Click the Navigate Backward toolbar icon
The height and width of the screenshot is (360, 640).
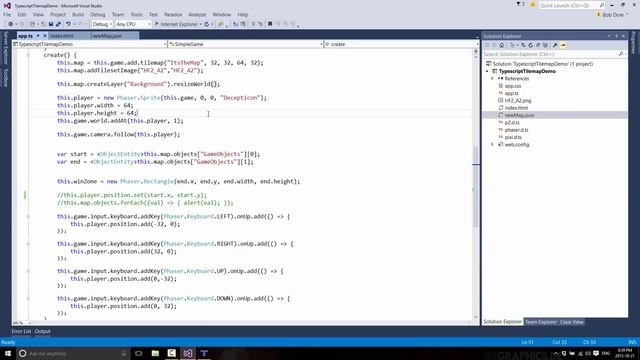point(11,24)
